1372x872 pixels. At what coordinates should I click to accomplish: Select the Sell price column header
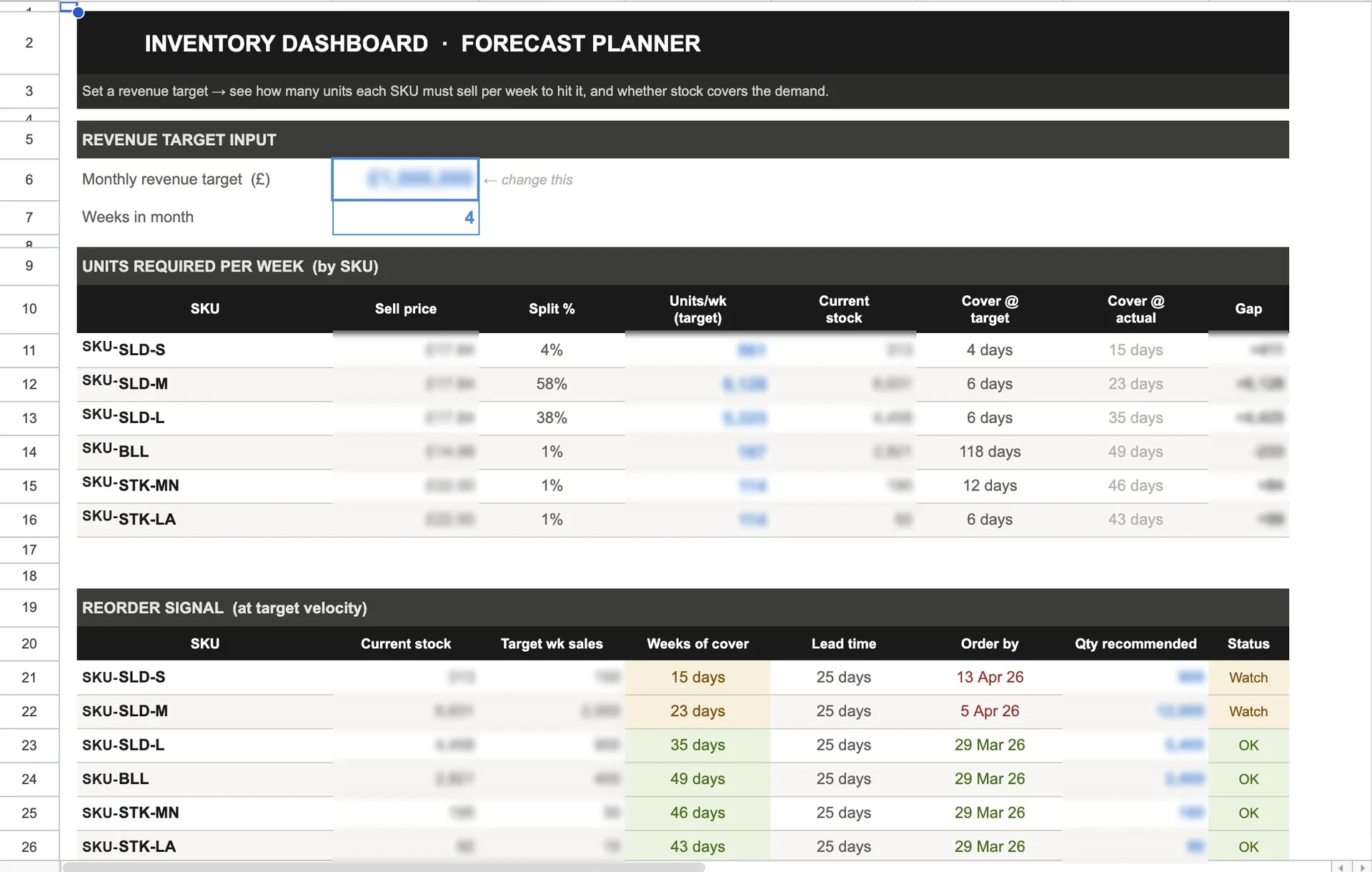[405, 309]
